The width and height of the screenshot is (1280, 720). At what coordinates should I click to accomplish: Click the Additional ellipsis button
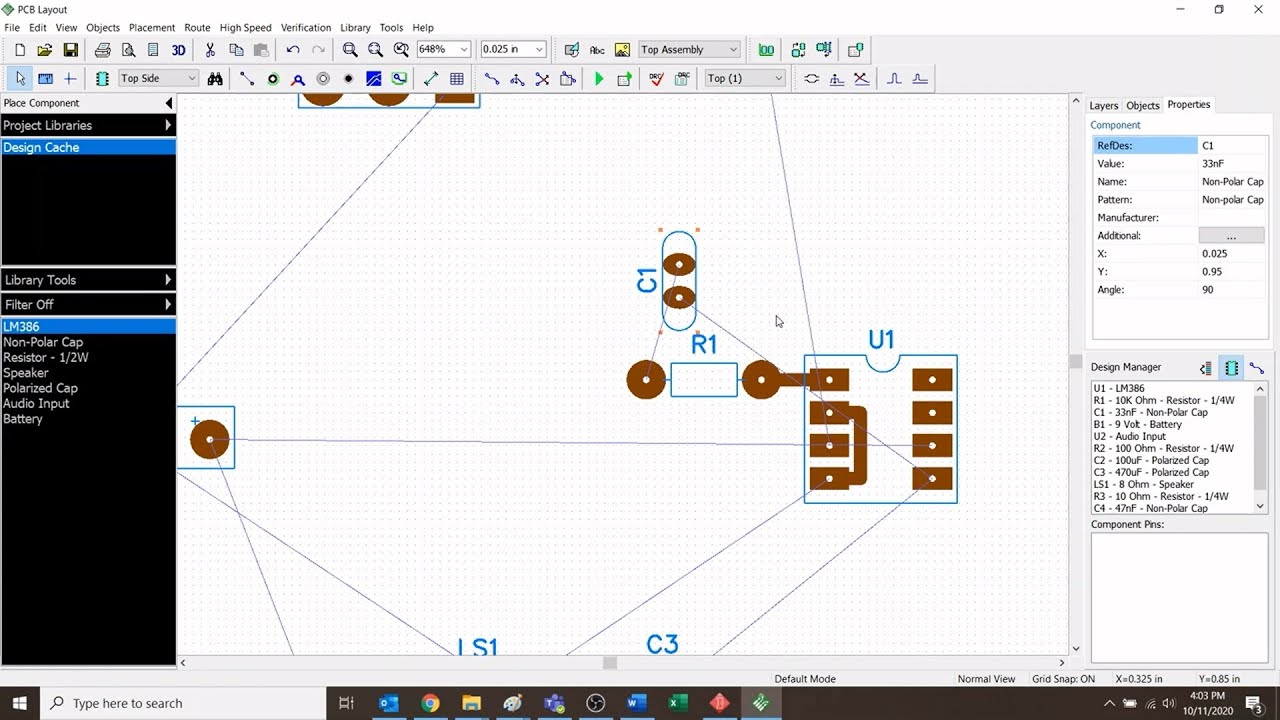1231,236
